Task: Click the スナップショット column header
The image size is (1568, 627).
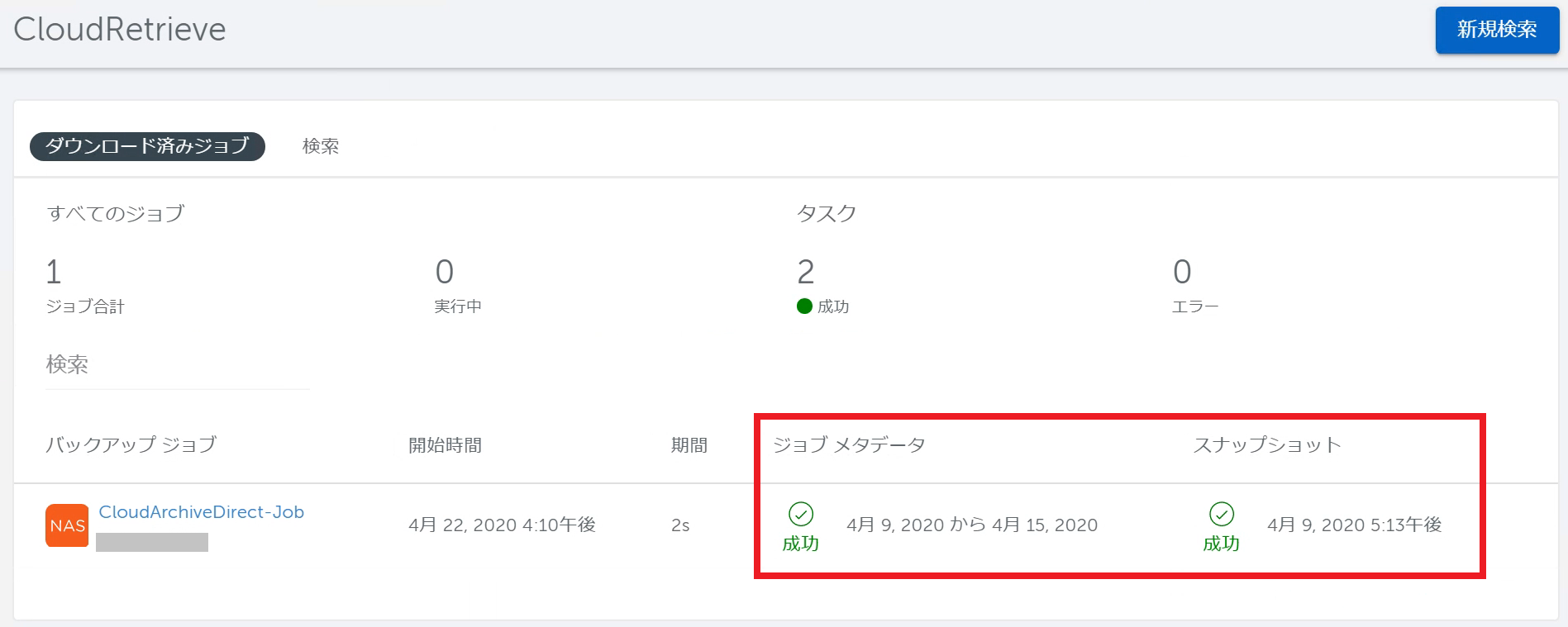Action: [x=1267, y=445]
